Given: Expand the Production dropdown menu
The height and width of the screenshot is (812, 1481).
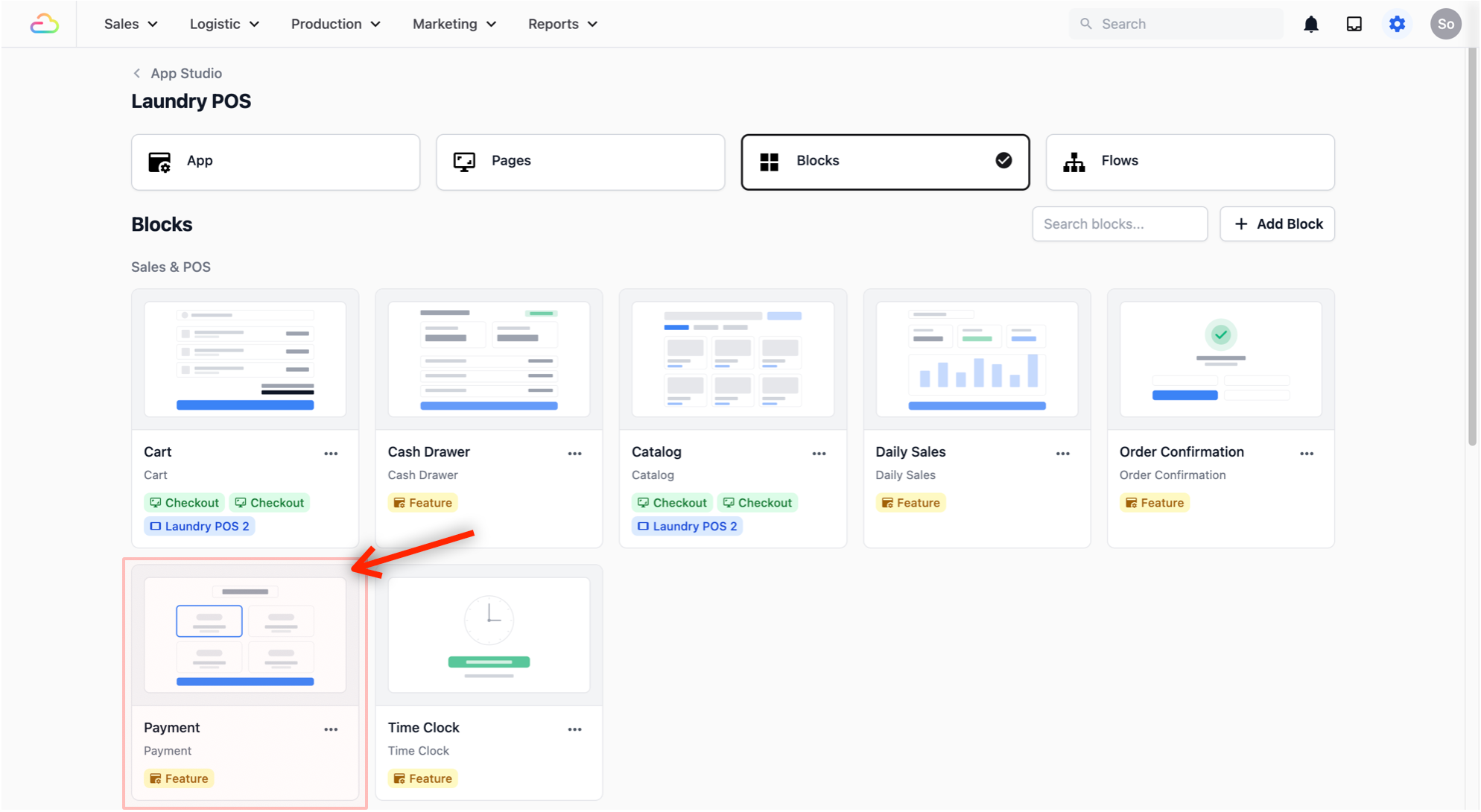Looking at the screenshot, I should click(335, 24).
